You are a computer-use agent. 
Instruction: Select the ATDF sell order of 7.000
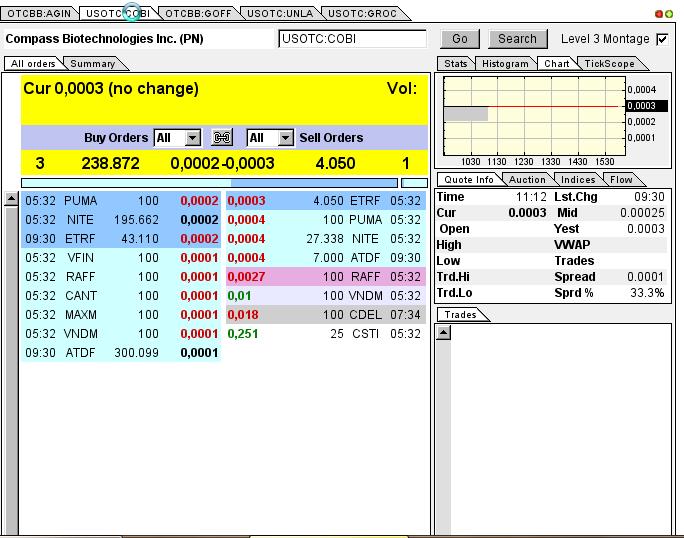click(x=325, y=258)
